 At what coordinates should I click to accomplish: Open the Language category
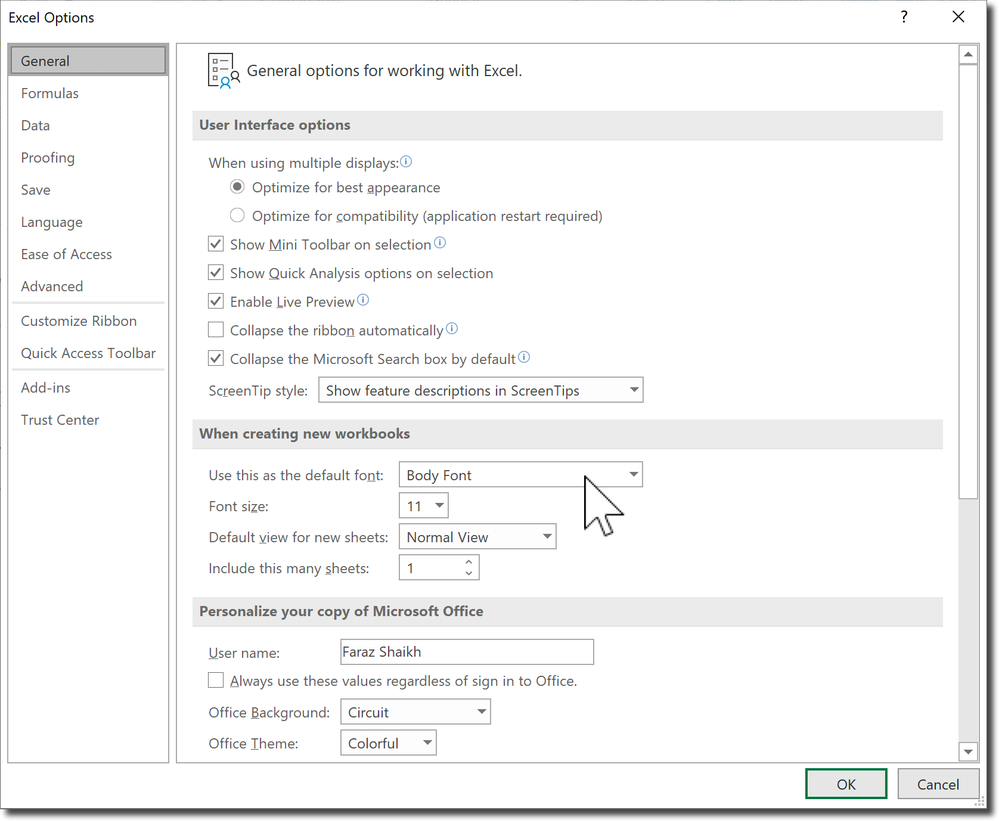pos(88,222)
